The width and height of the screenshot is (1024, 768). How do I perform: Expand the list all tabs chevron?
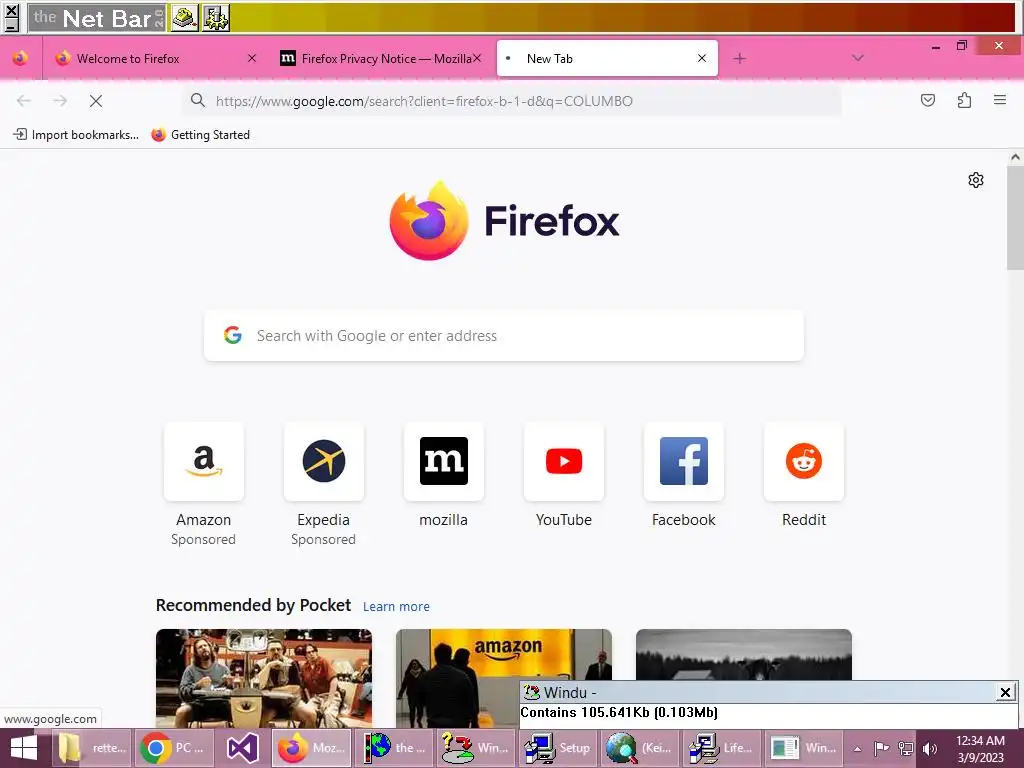coord(858,59)
